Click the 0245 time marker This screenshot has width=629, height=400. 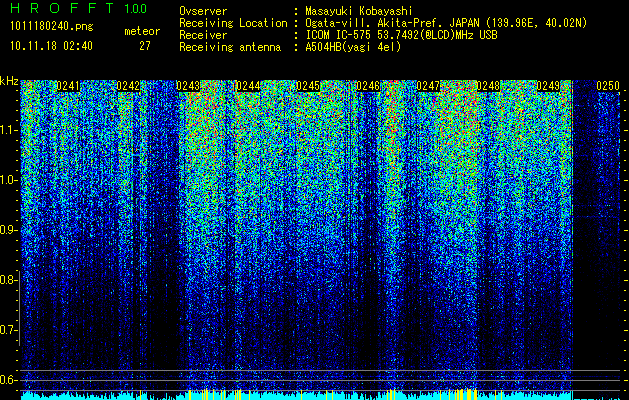click(308, 86)
